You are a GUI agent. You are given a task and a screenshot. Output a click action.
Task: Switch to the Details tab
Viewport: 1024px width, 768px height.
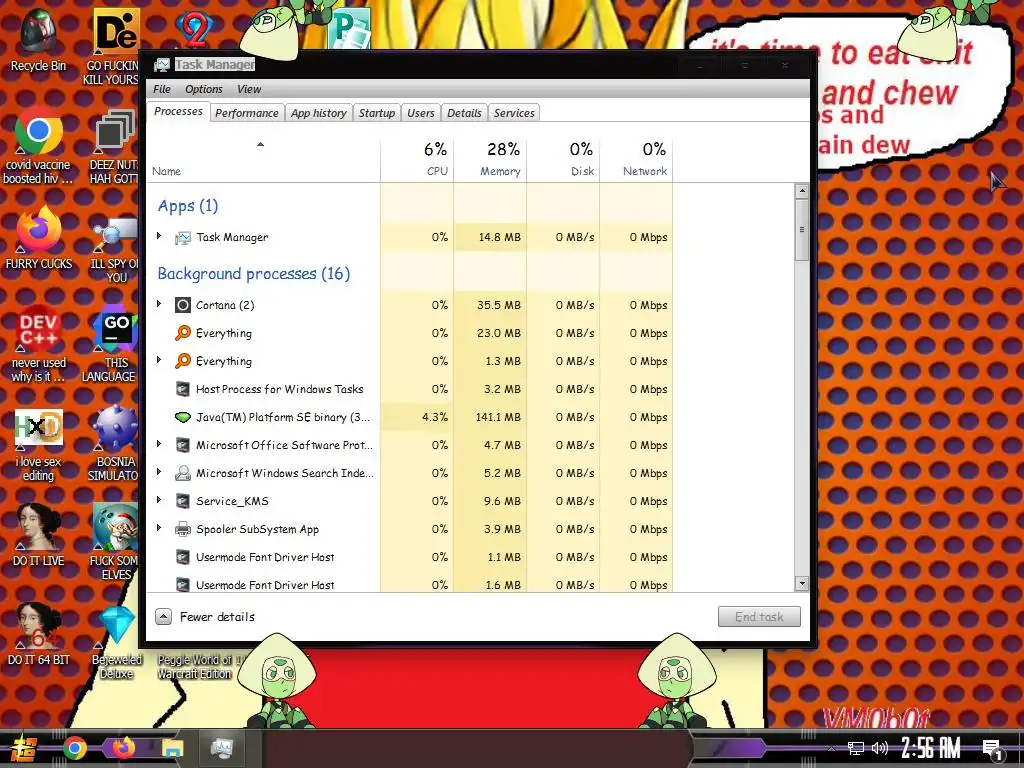pos(464,113)
